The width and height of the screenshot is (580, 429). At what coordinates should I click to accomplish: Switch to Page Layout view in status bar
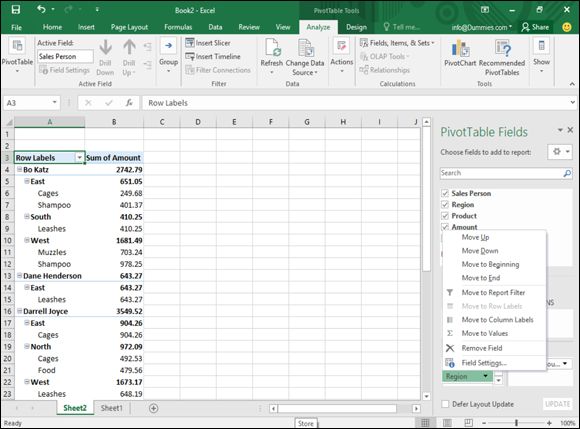(447, 422)
